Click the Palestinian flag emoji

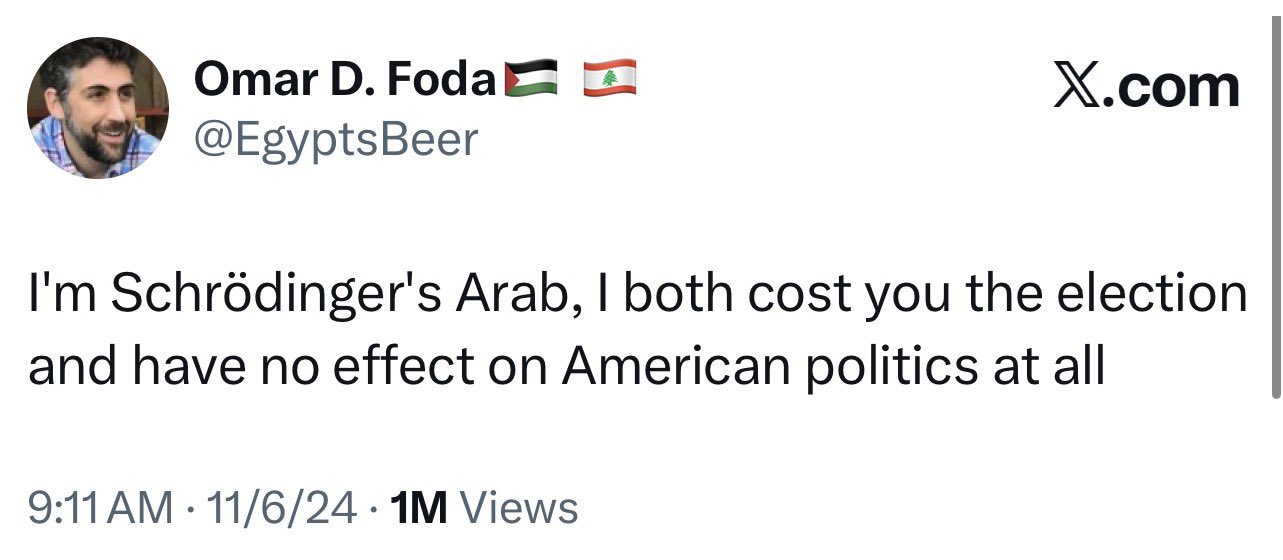point(530,78)
